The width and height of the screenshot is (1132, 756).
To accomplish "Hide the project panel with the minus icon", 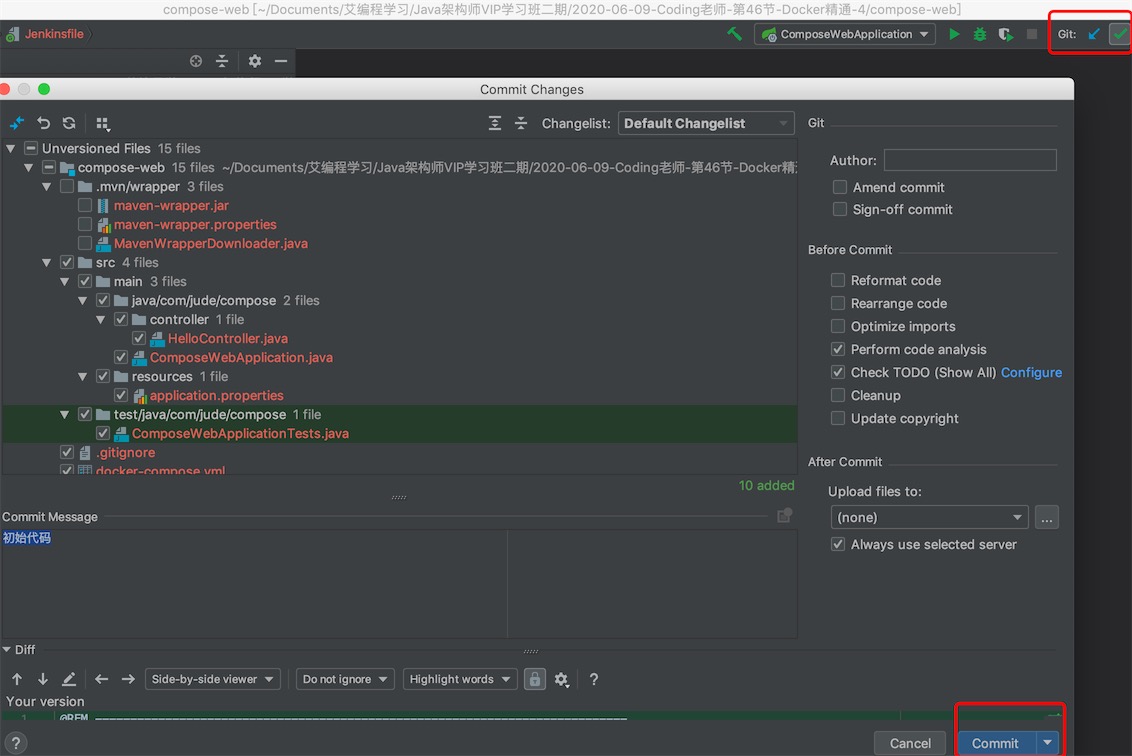I will tap(281, 61).
